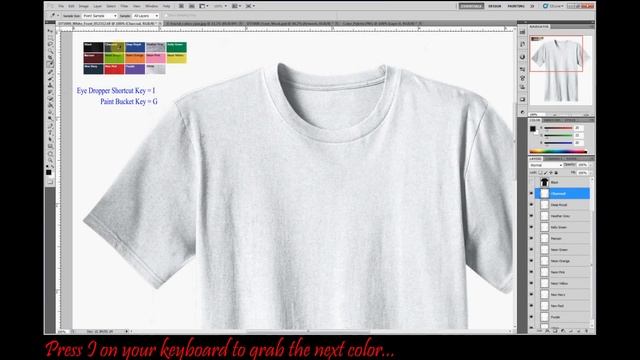Open CS Live from the top bar
Screen dimensions: 640x360
pyautogui.click(x=553, y=6)
